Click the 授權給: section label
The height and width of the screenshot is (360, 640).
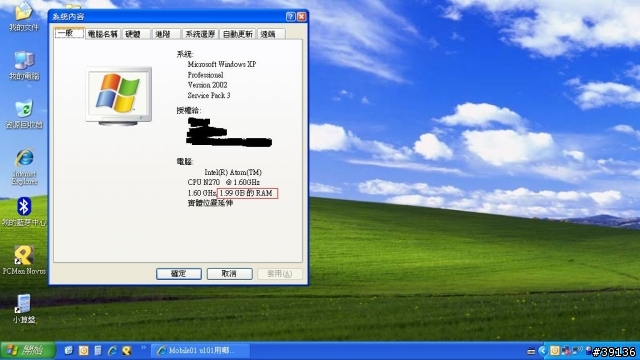[189, 111]
